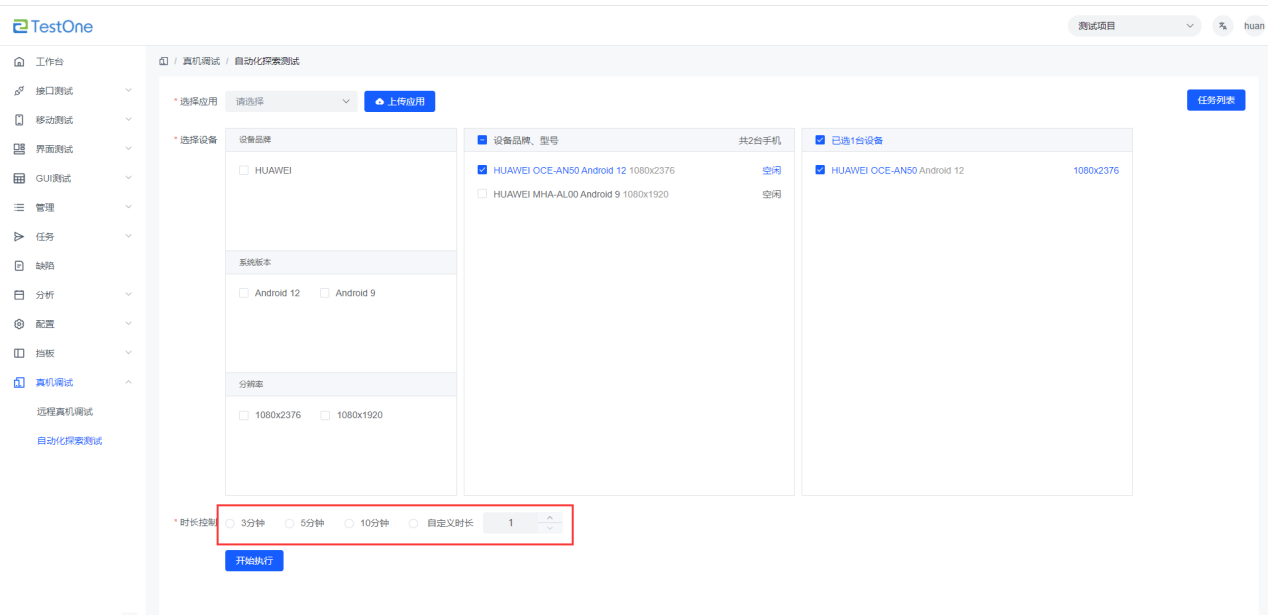Screen dimensions: 1268x615
Task: Click the language translate icon at top right
Action: (x=1222, y=26)
